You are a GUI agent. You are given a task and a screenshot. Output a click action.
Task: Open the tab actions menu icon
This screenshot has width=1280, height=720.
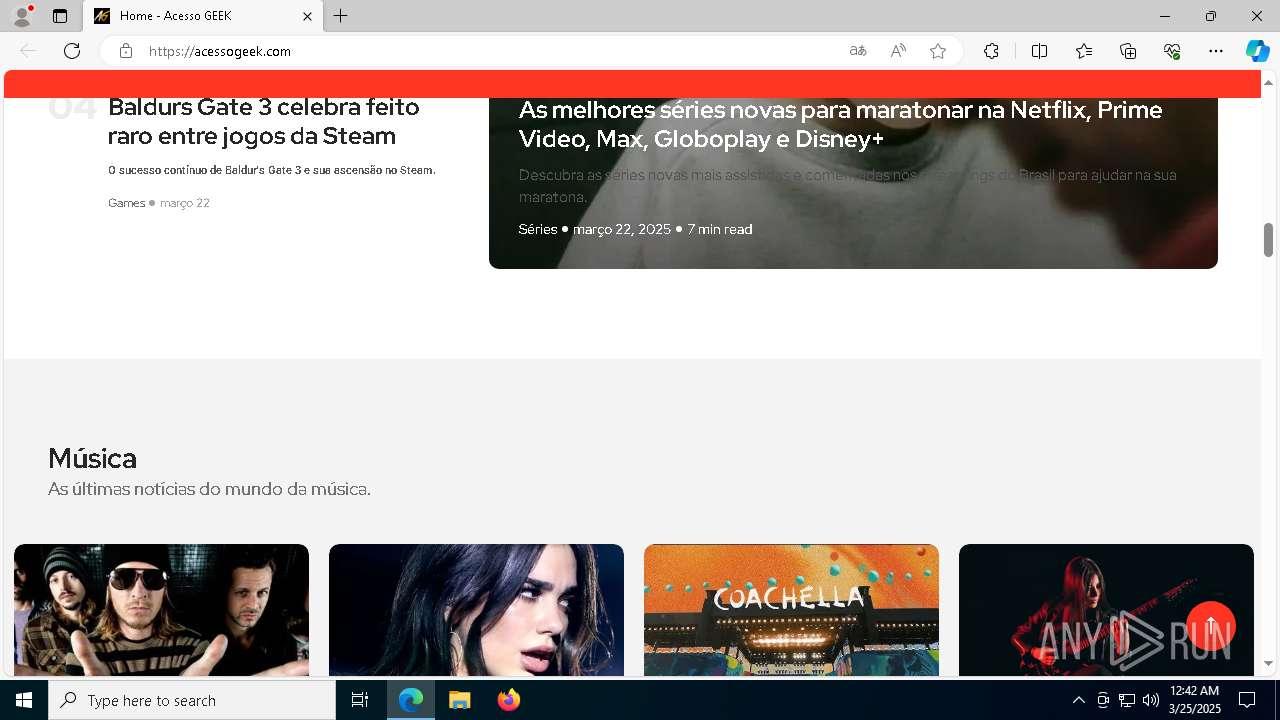pyautogui.click(x=60, y=16)
